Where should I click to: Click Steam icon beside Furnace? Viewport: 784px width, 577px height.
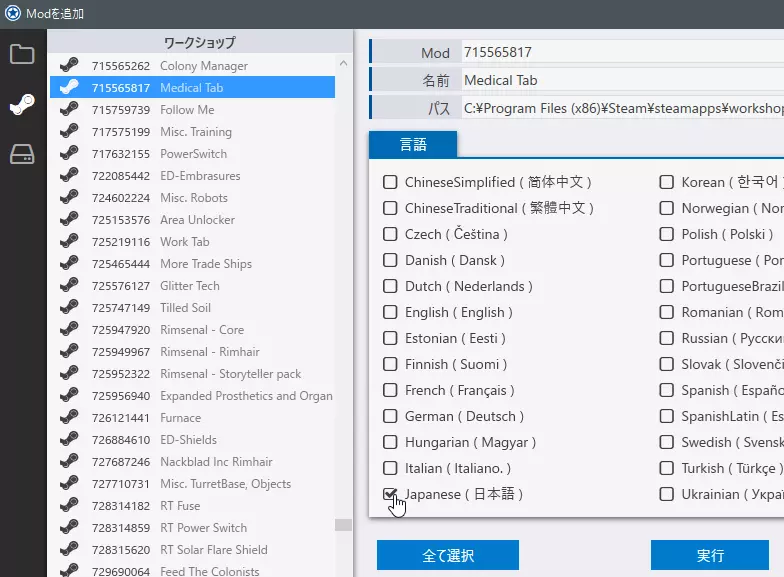coord(69,418)
